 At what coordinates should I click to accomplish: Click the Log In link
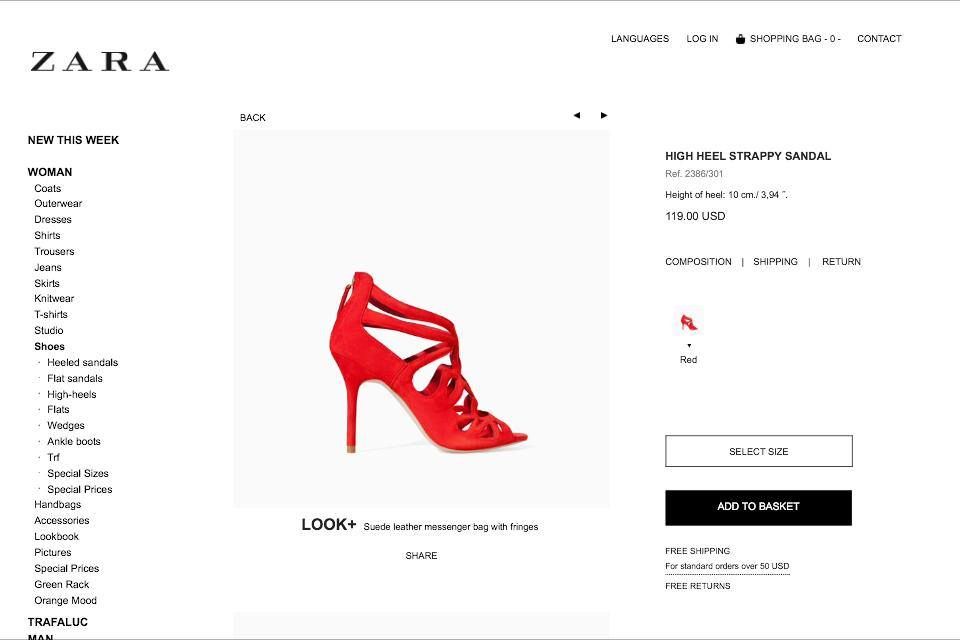coord(702,39)
